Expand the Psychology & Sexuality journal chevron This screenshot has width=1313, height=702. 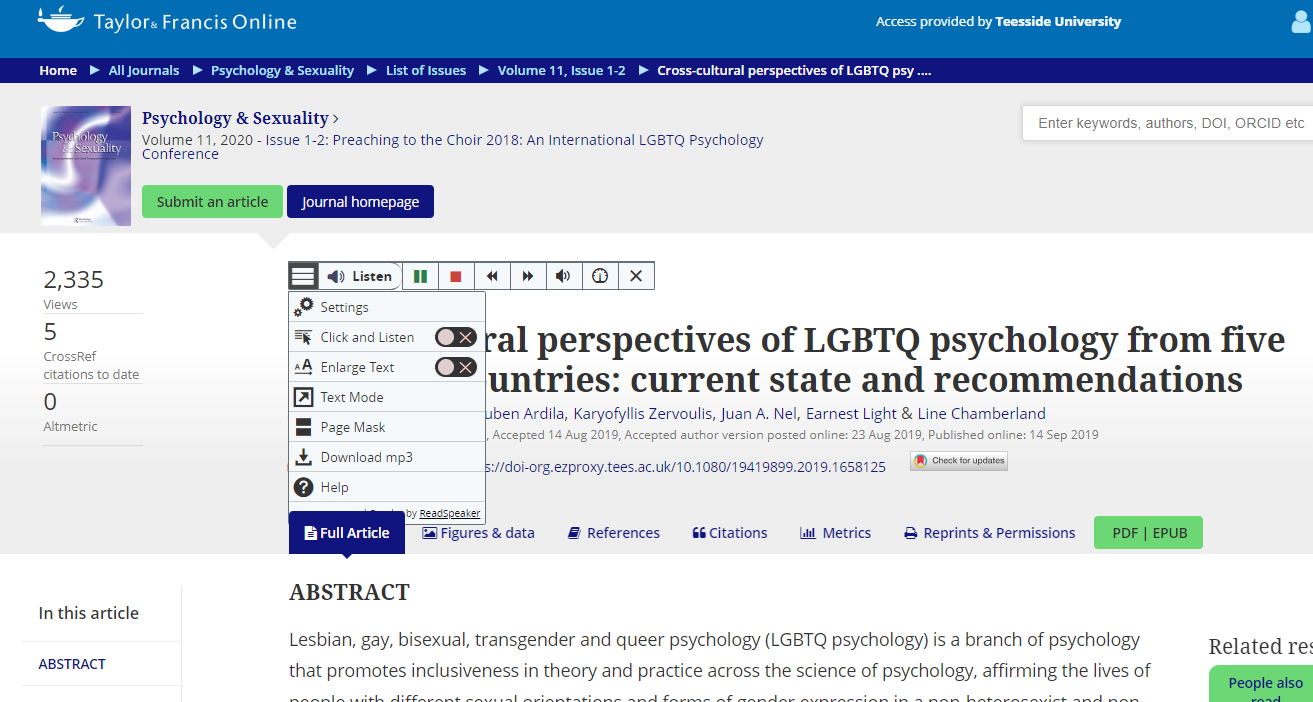pyautogui.click(x=336, y=119)
